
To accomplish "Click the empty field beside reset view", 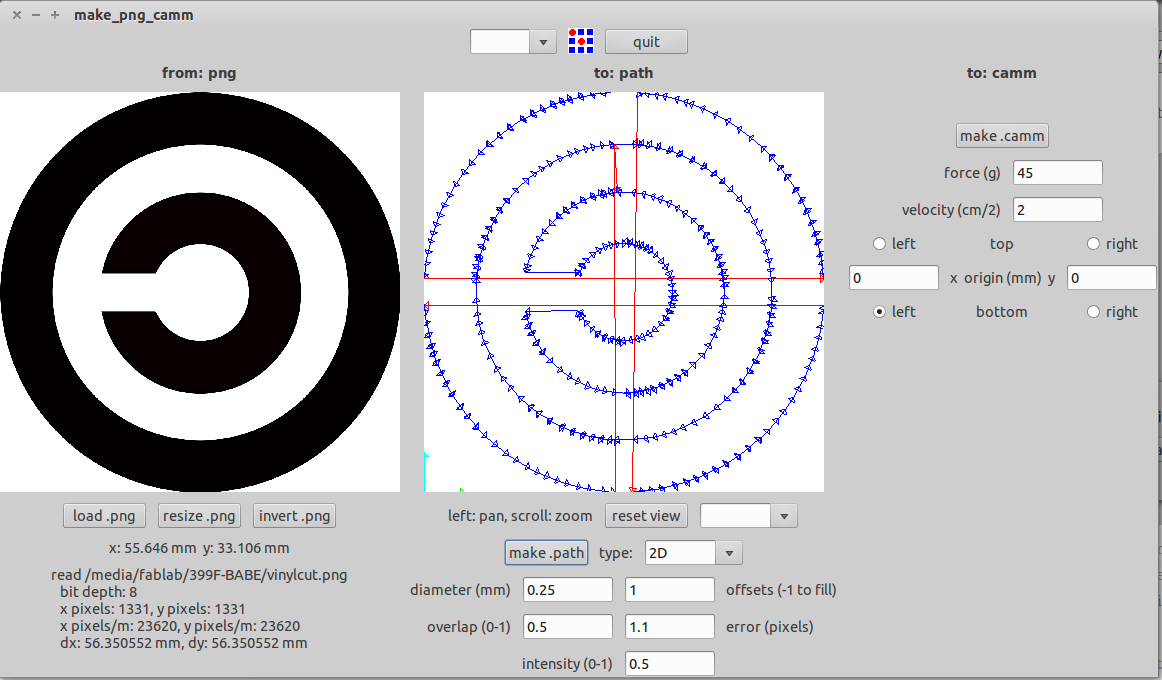I will [736, 516].
